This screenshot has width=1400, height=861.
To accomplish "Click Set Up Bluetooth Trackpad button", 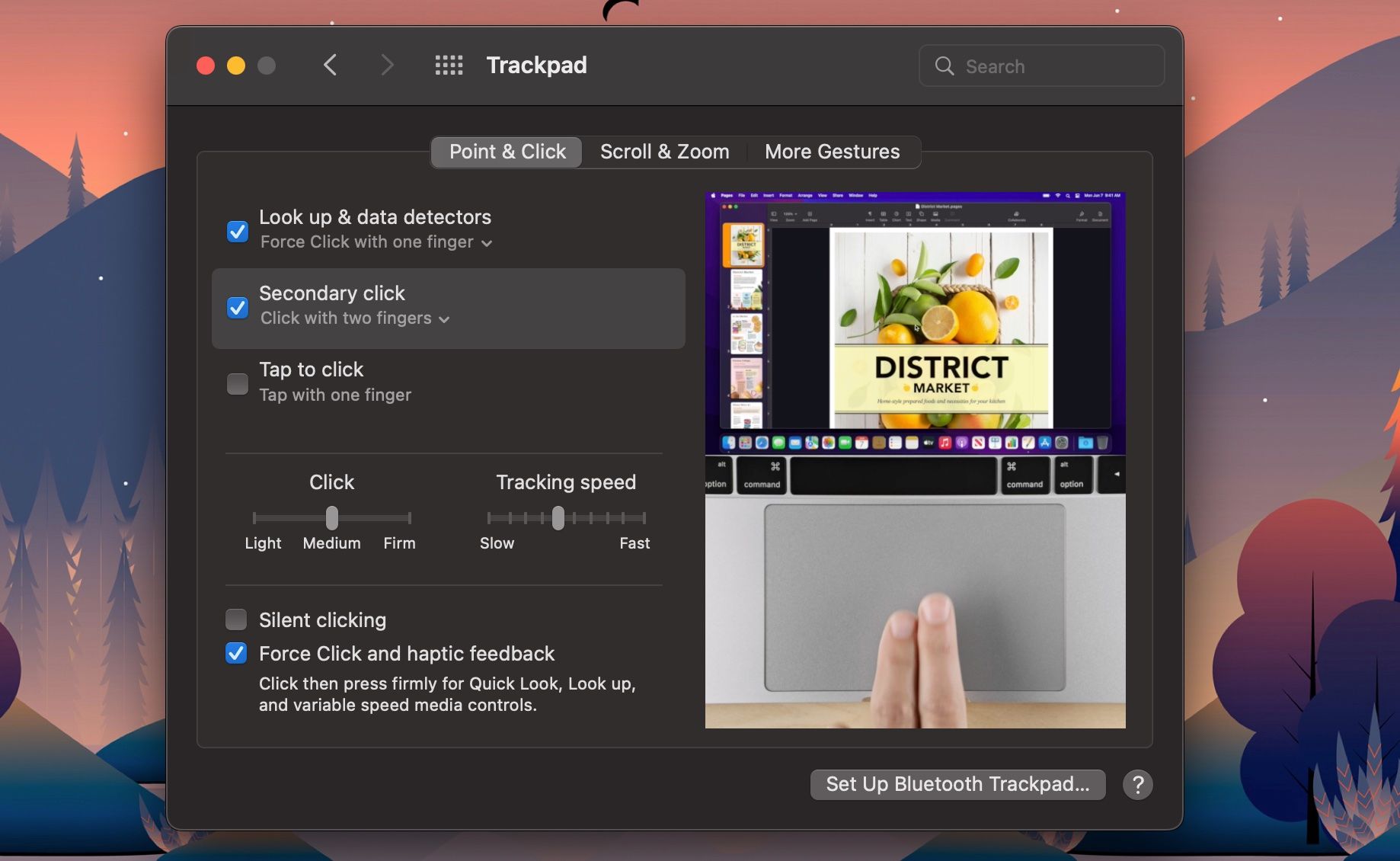I will point(957,784).
